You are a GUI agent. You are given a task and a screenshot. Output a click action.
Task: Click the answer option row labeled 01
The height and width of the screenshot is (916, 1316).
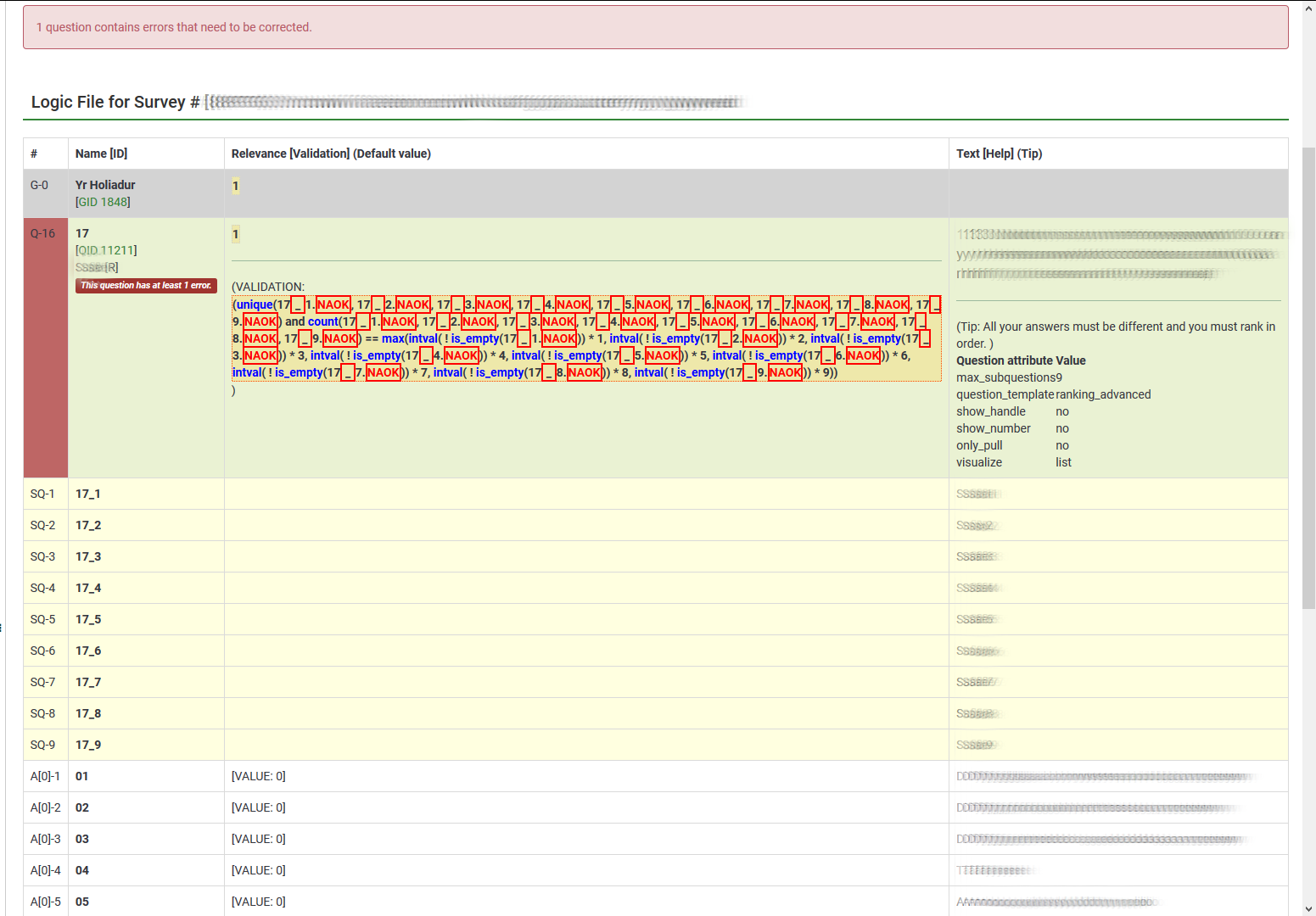(x=82, y=776)
